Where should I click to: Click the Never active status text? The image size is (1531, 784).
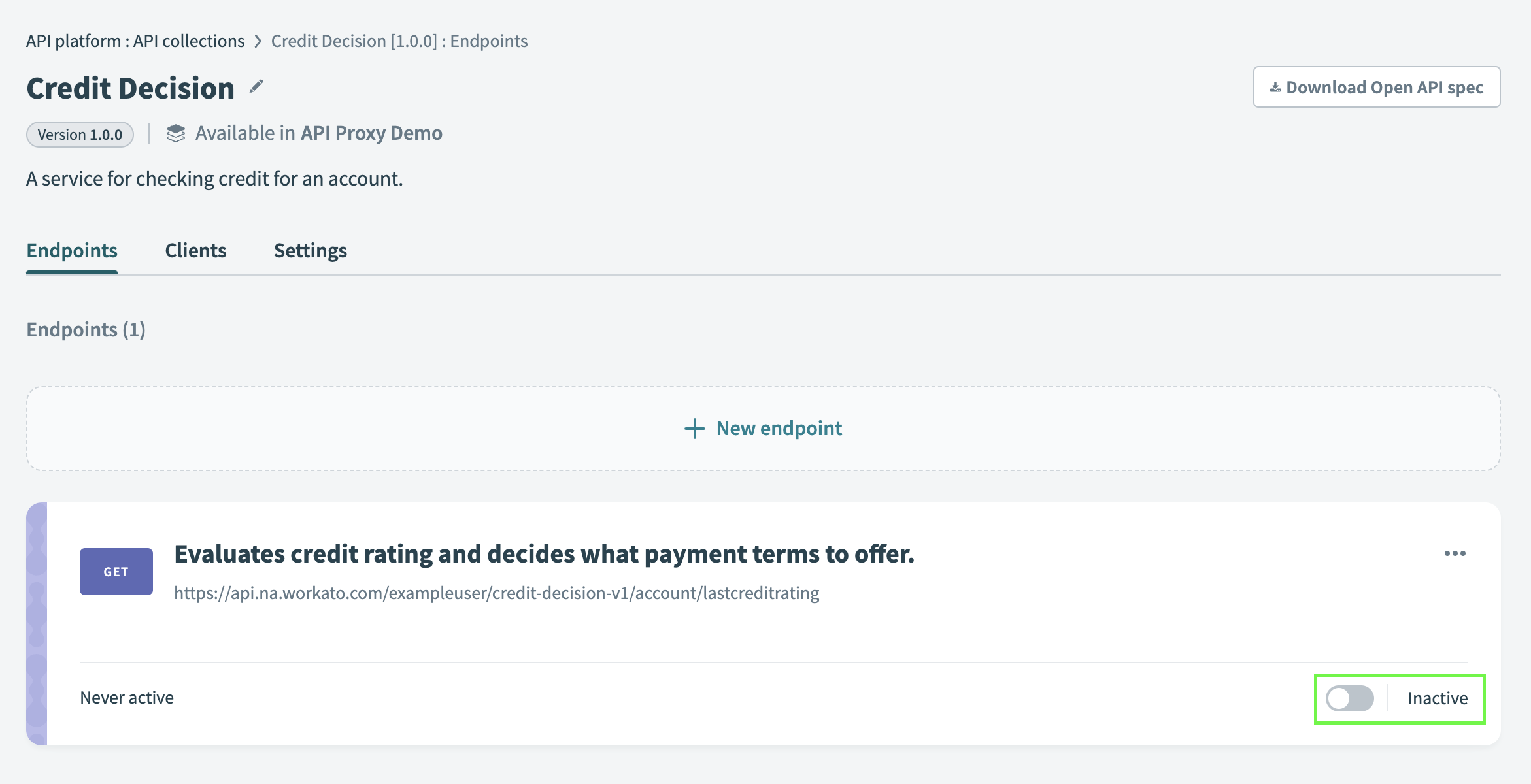126,697
